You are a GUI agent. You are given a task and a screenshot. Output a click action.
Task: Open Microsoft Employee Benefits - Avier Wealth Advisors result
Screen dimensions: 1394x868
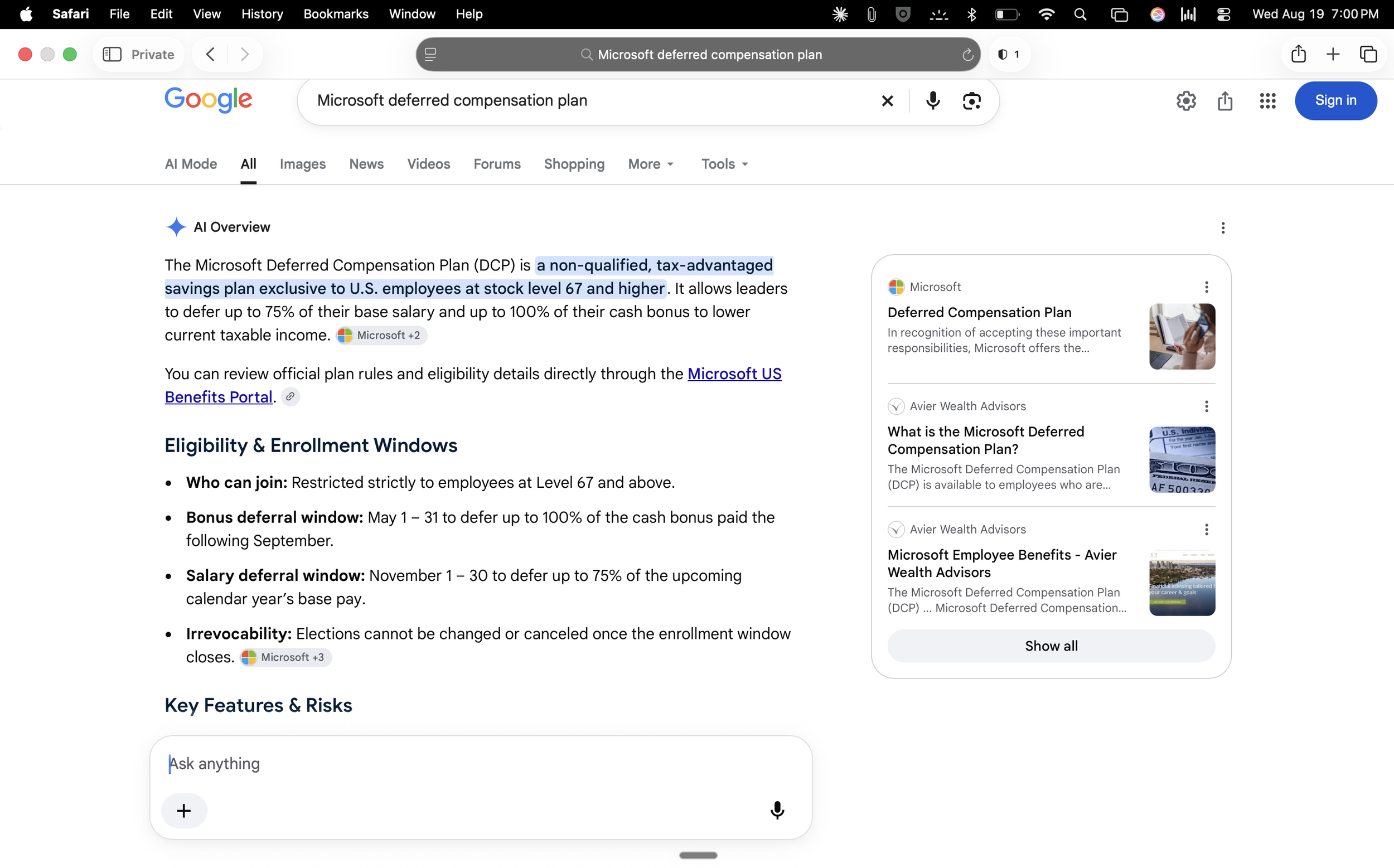[1001, 563]
